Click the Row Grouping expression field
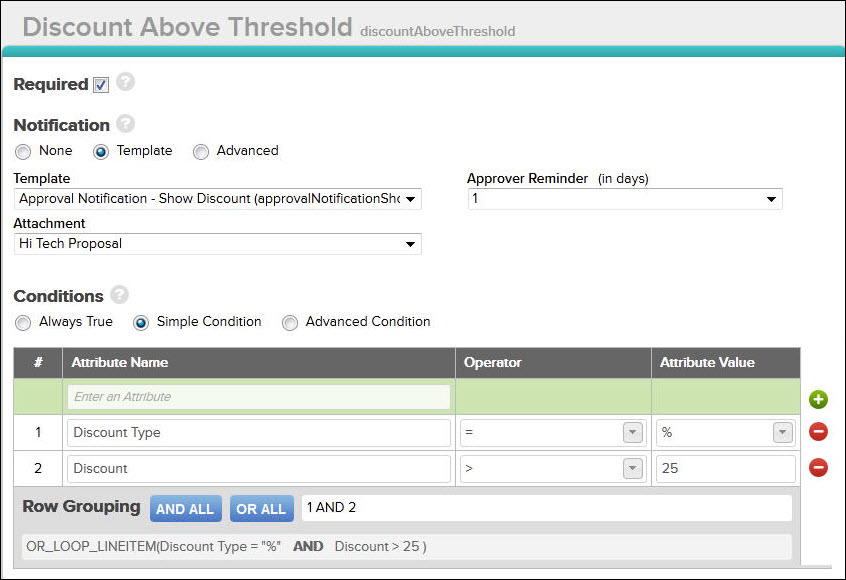This screenshot has height=580, width=846. coord(550,508)
